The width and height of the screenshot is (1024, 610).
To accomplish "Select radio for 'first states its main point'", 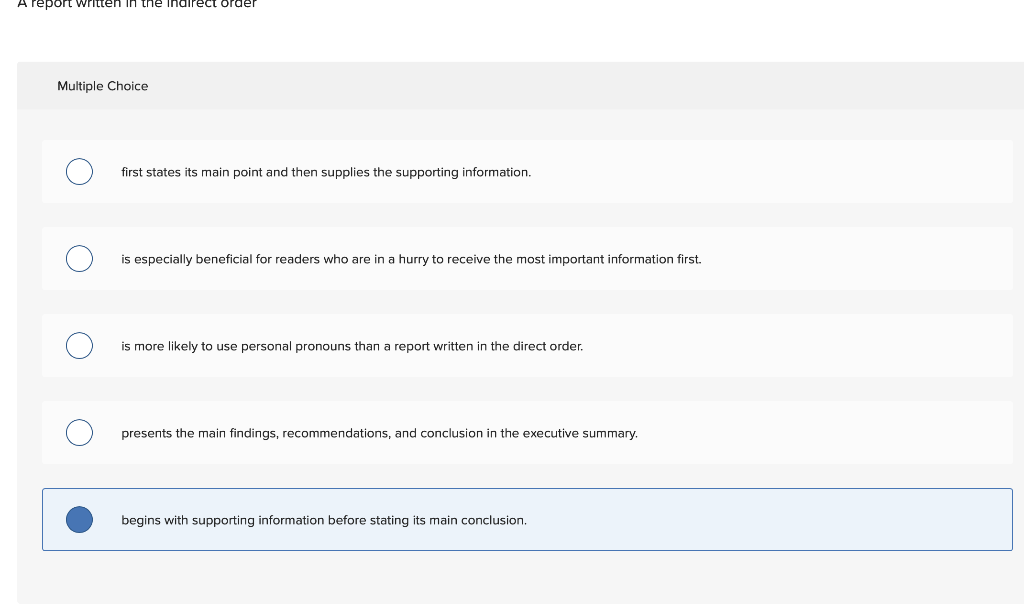I will tap(79, 172).
